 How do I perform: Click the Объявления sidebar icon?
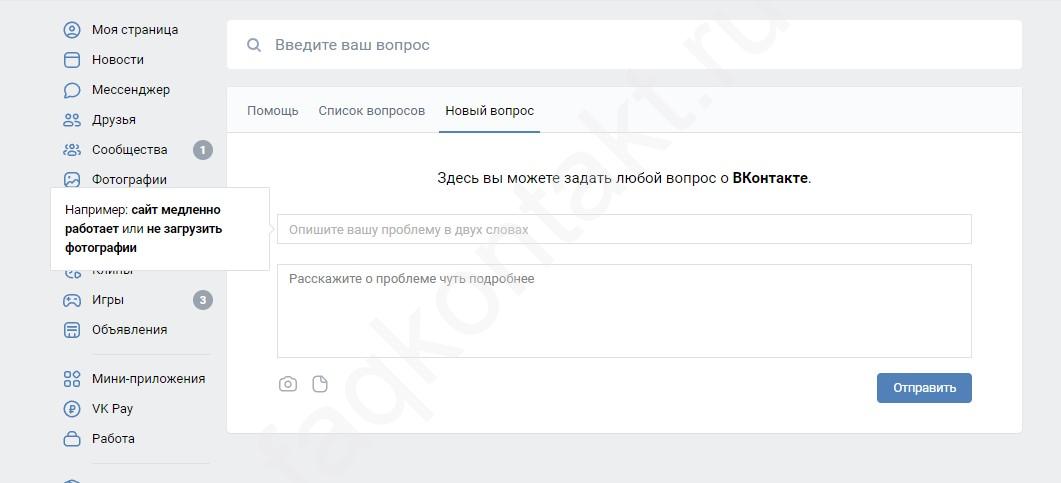pyautogui.click(x=72, y=330)
